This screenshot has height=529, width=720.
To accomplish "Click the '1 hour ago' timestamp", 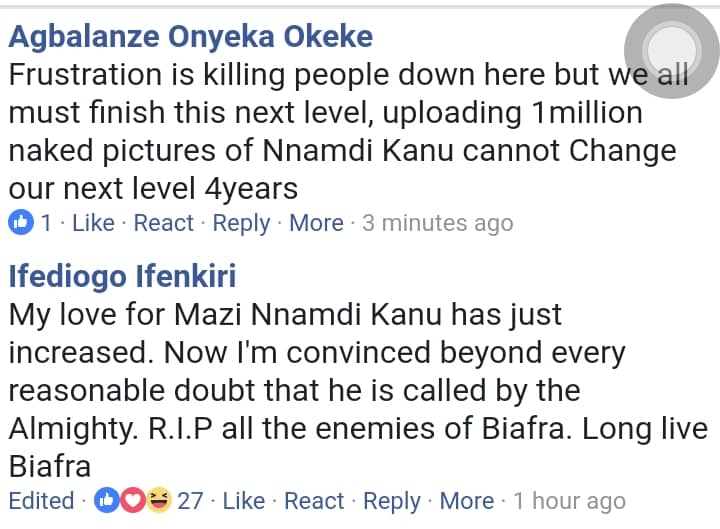I will tap(569, 500).
